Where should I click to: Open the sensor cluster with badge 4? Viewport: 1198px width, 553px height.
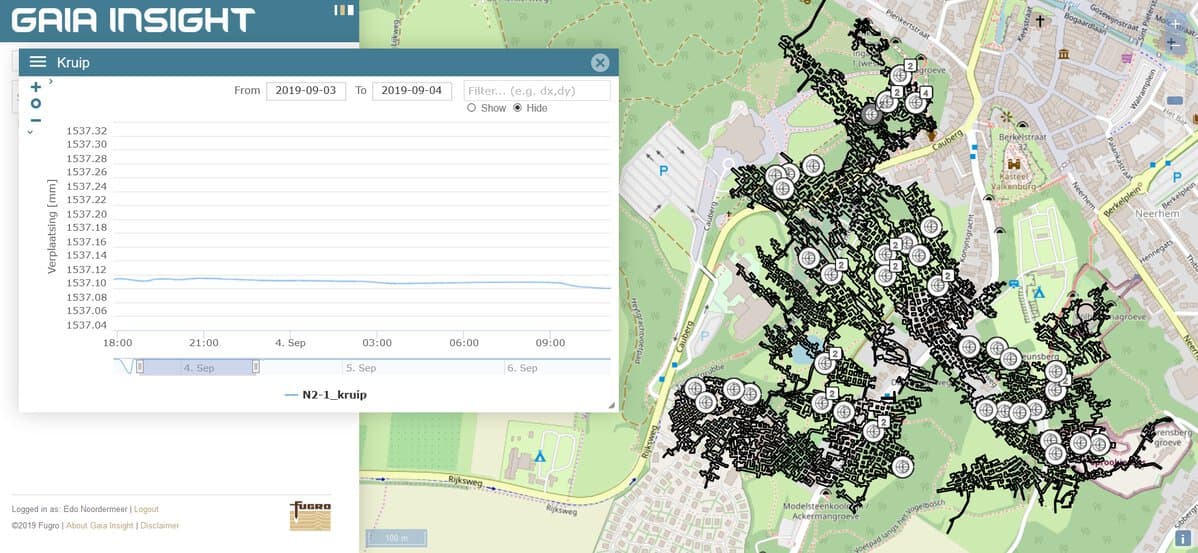pyautogui.click(x=915, y=103)
